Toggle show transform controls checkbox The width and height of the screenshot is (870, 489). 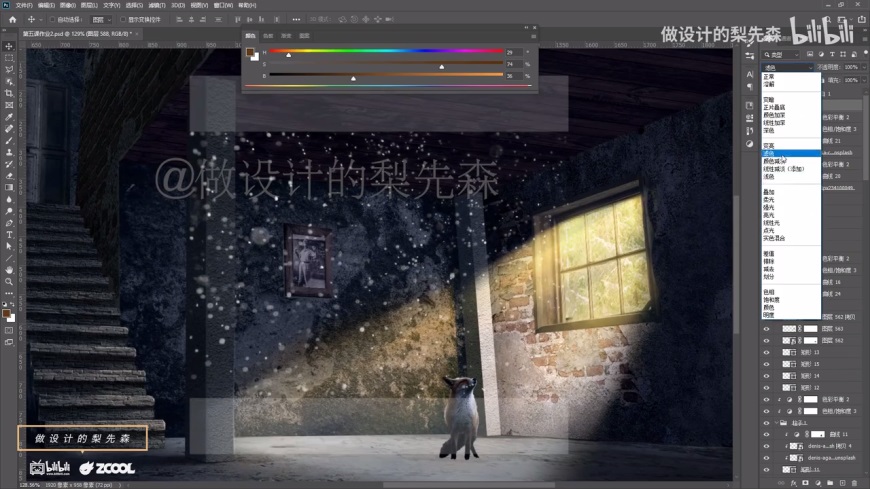pyautogui.click(x=123, y=19)
